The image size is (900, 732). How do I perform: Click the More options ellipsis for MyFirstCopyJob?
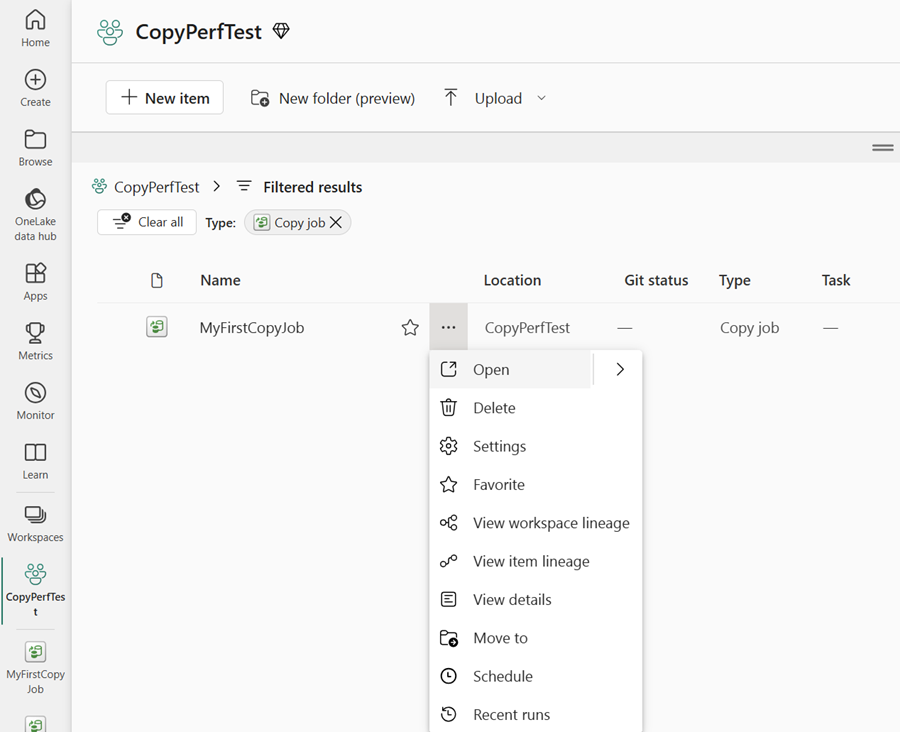(448, 327)
